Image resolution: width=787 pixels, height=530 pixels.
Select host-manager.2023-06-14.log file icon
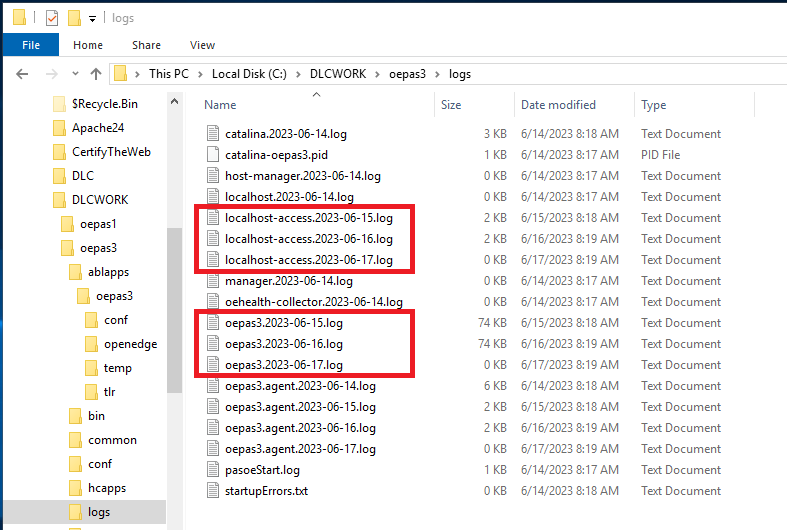pos(213,176)
